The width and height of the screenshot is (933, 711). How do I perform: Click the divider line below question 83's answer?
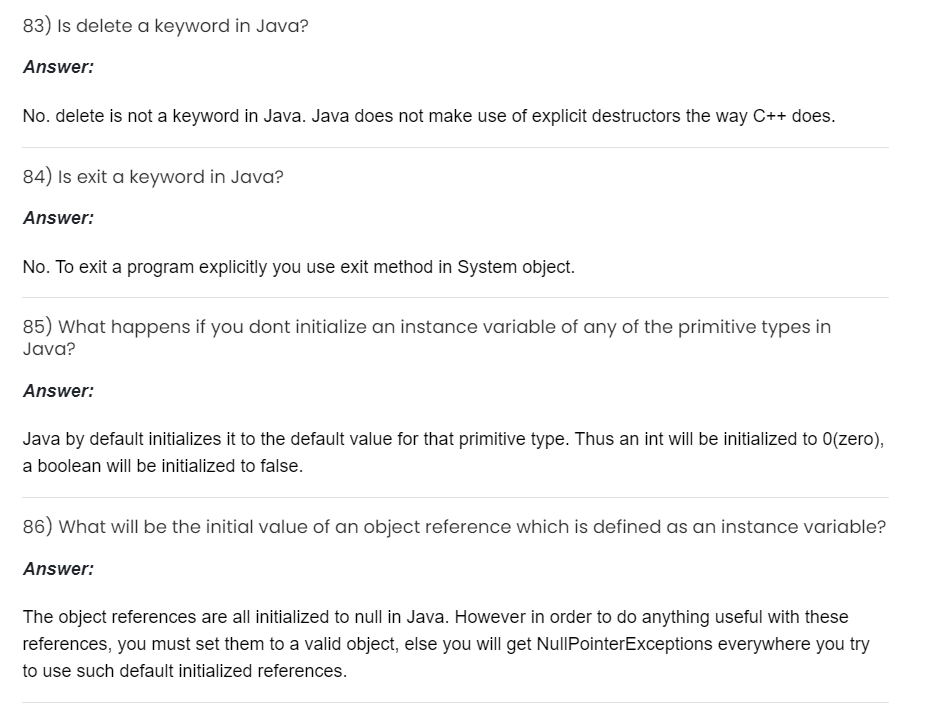(x=455, y=148)
